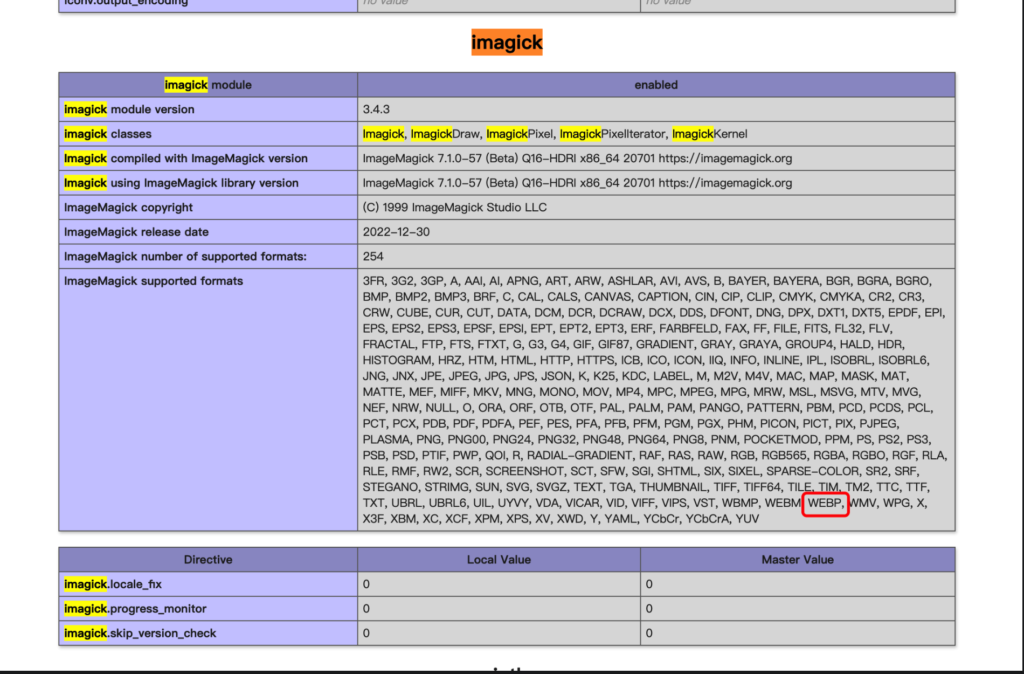Click the "imagick classes" row label

[115, 134]
